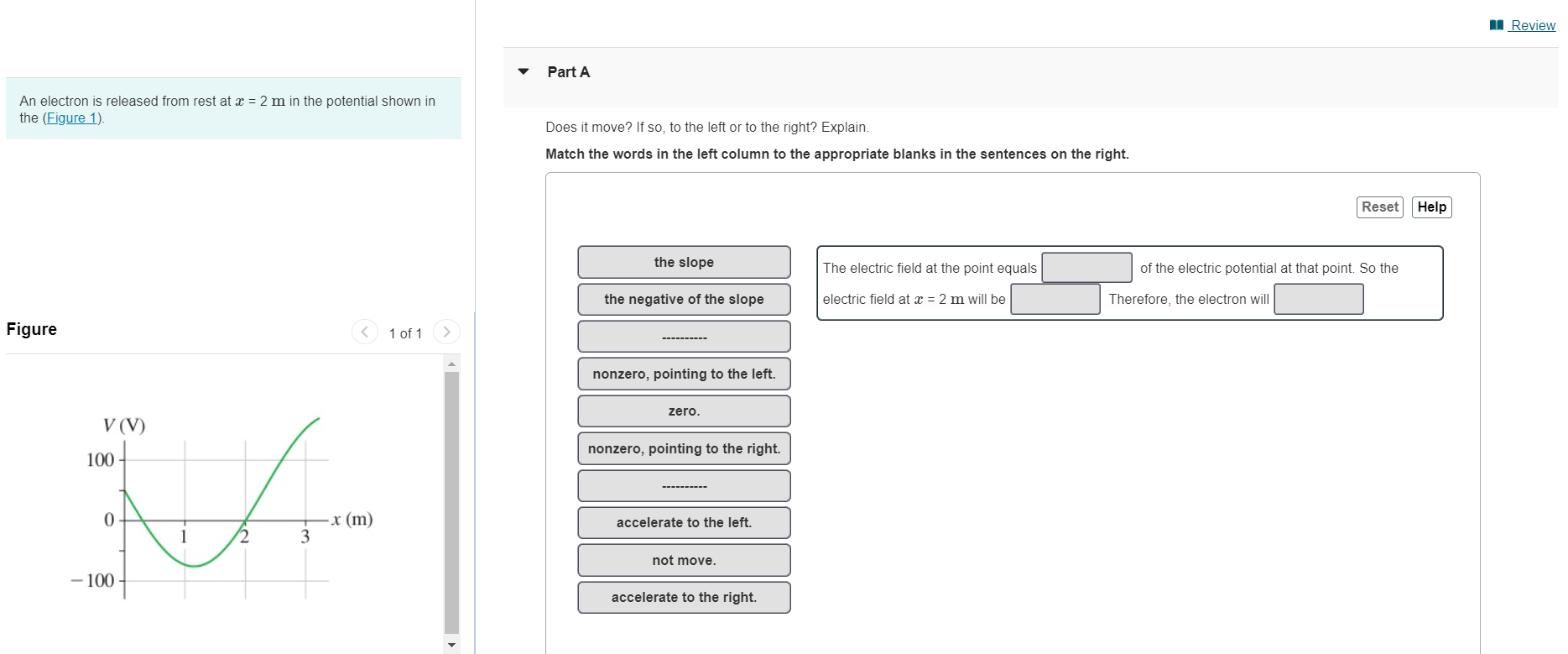Open the Help dialog

pos(1431,207)
